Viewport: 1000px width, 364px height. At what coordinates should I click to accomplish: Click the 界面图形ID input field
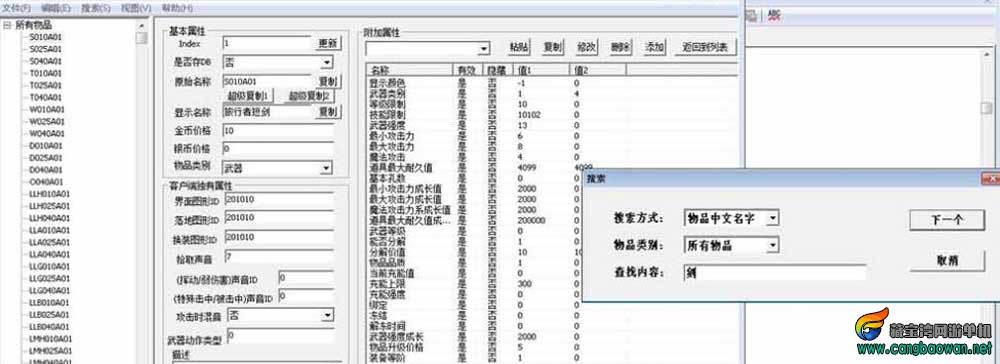[x=279, y=199]
